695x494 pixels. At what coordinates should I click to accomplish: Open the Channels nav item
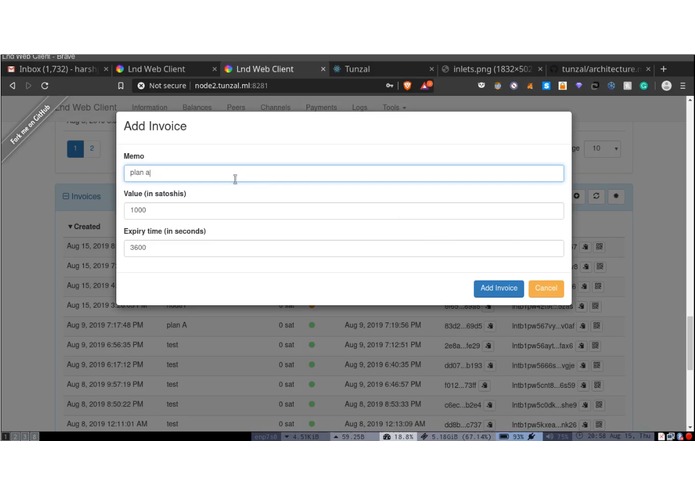point(275,108)
